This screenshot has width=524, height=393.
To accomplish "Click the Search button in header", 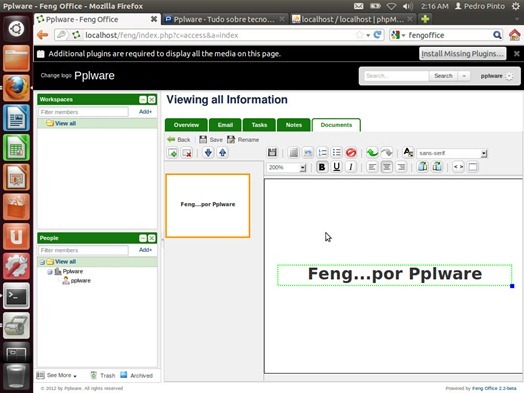I will pyautogui.click(x=443, y=76).
